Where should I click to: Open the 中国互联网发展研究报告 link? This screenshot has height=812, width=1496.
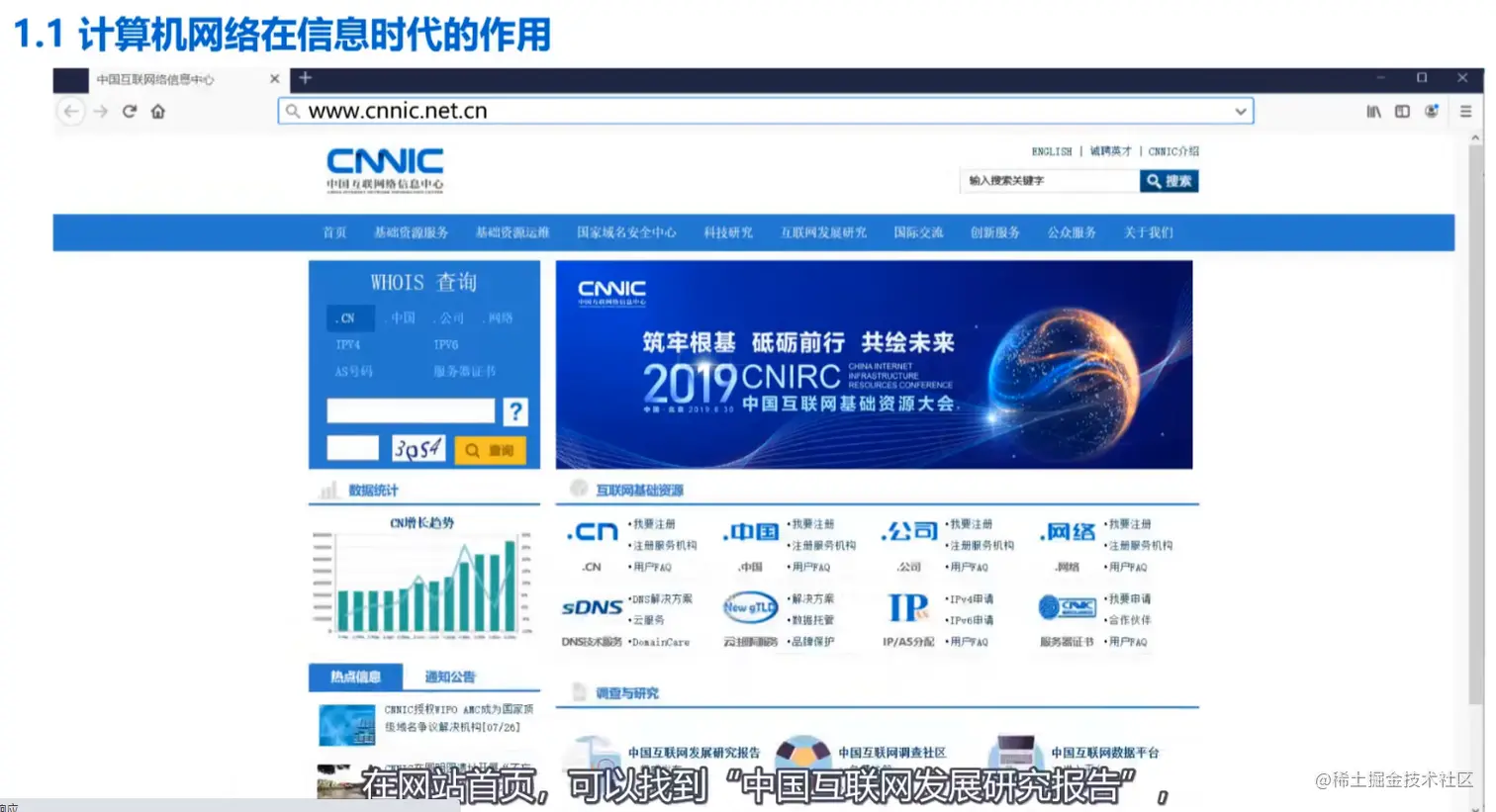(x=694, y=753)
